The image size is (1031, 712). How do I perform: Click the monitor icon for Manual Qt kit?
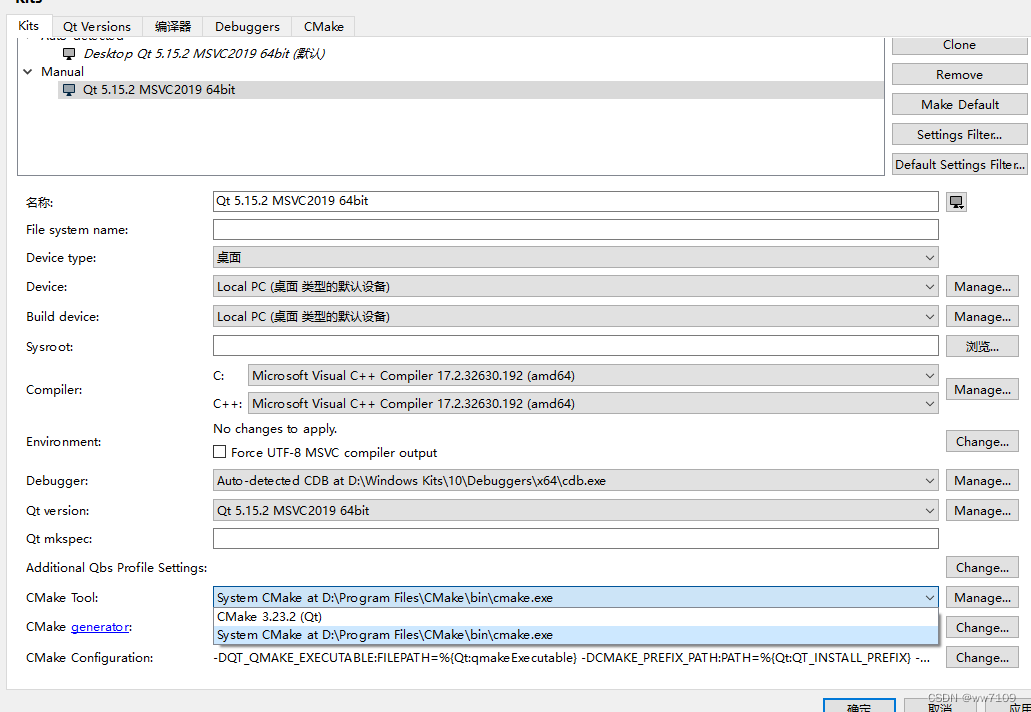[x=68, y=89]
